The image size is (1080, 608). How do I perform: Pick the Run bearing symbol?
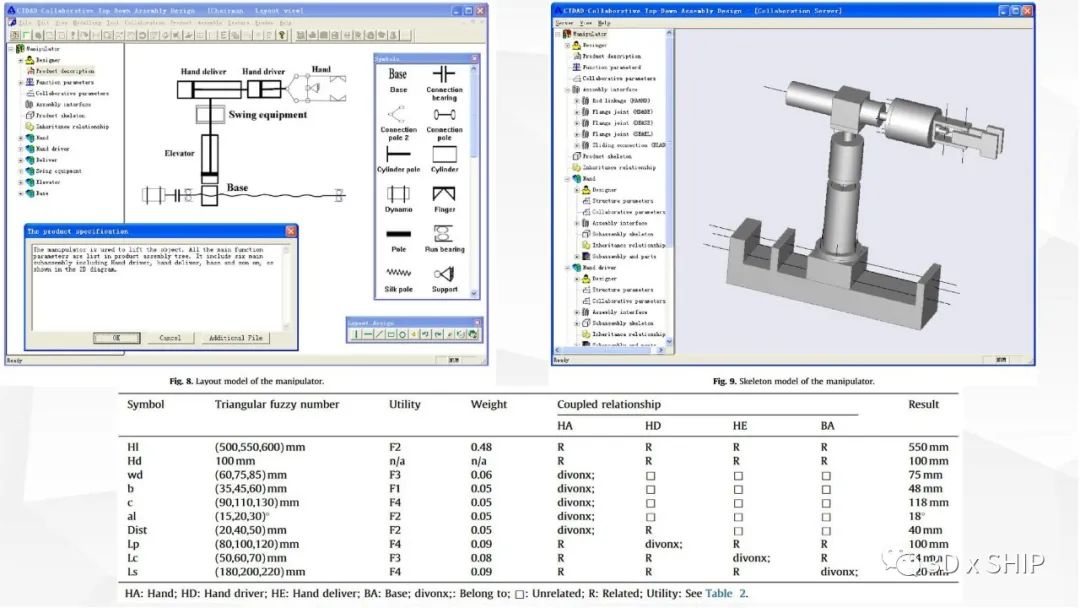pos(444,239)
